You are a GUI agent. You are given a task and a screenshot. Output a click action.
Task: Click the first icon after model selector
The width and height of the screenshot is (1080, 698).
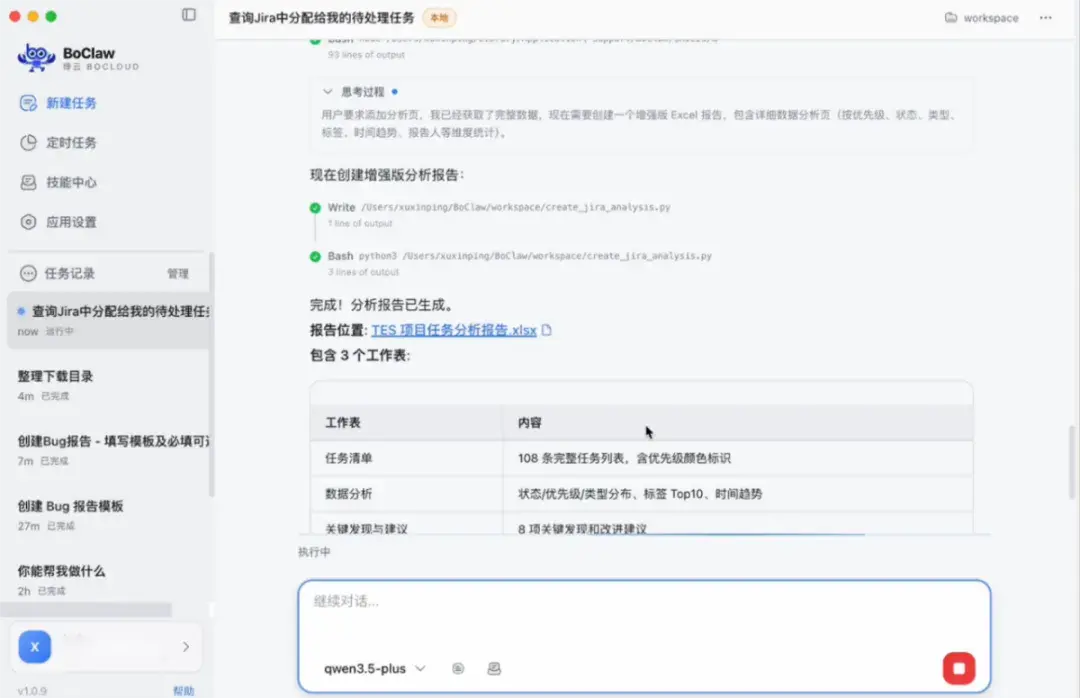[458, 668]
